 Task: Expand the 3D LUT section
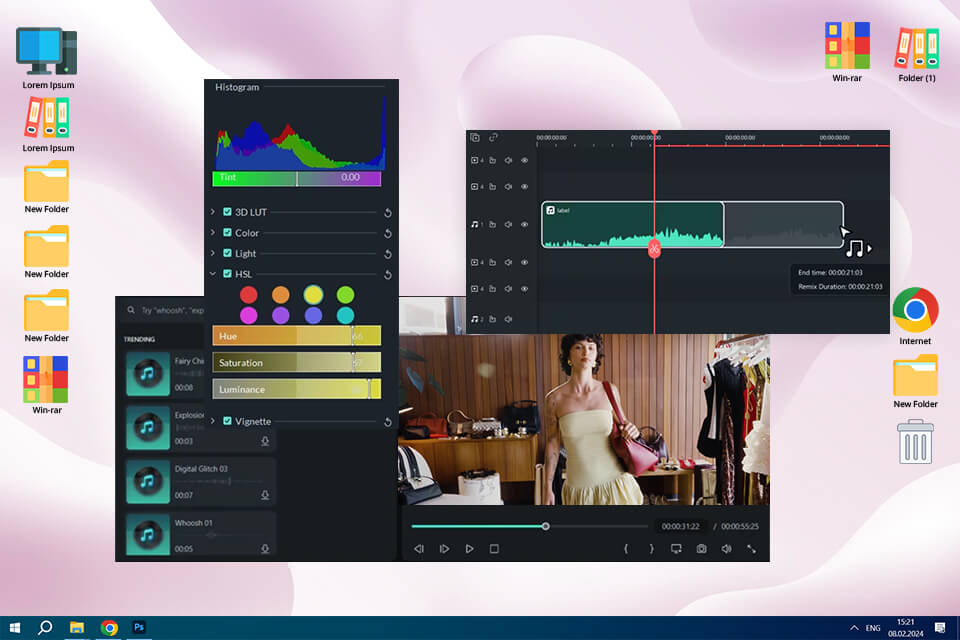click(212, 212)
